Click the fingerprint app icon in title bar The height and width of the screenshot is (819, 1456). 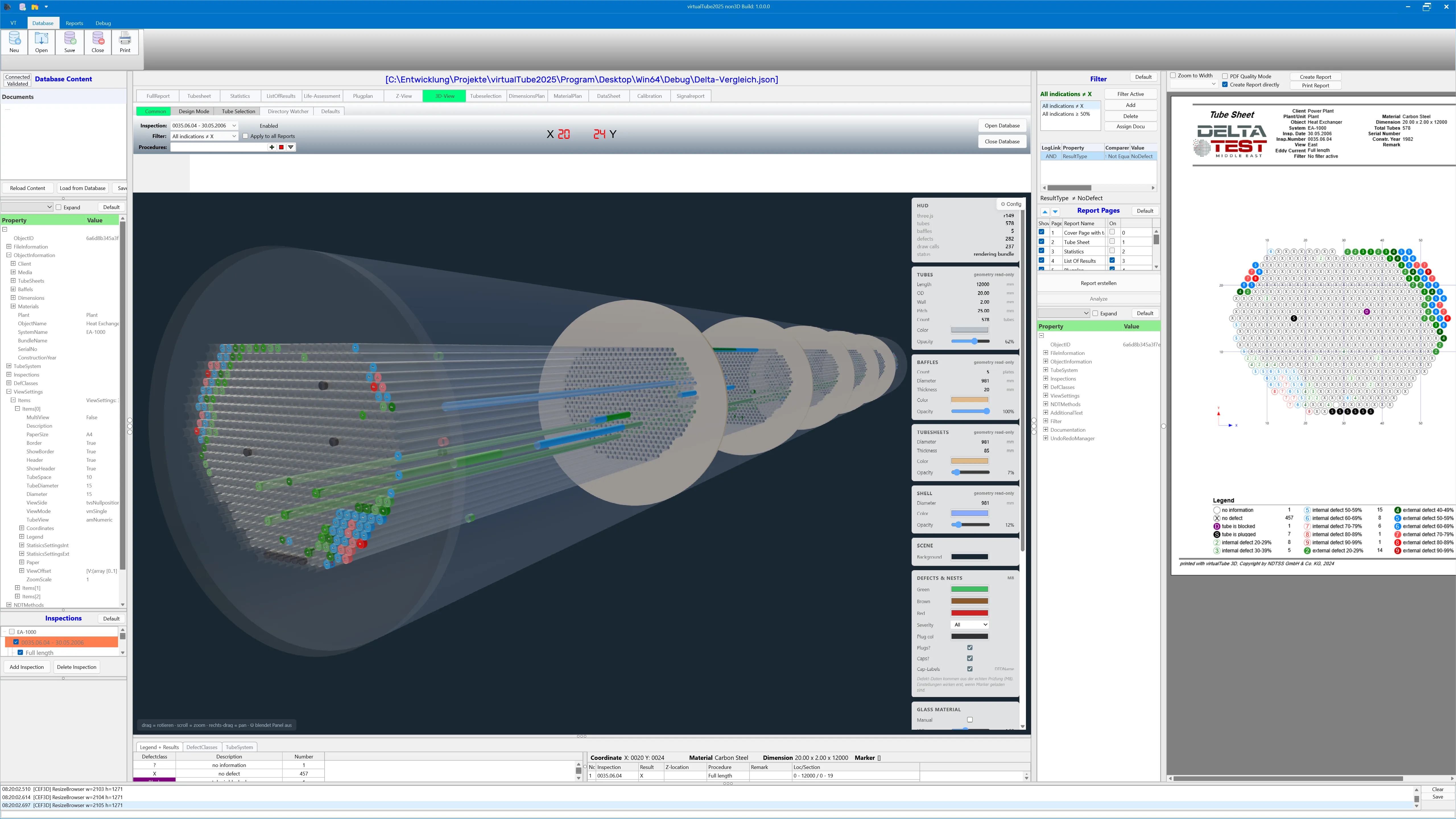tap(8, 7)
